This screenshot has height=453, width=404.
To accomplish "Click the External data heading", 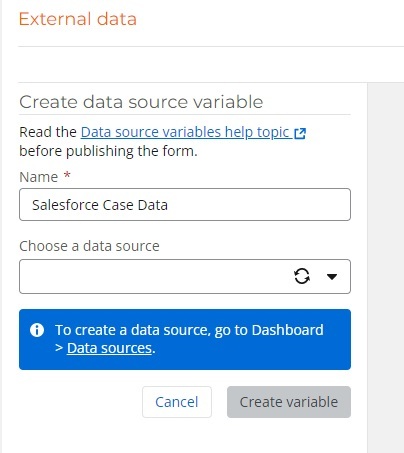I will pos(78,19).
